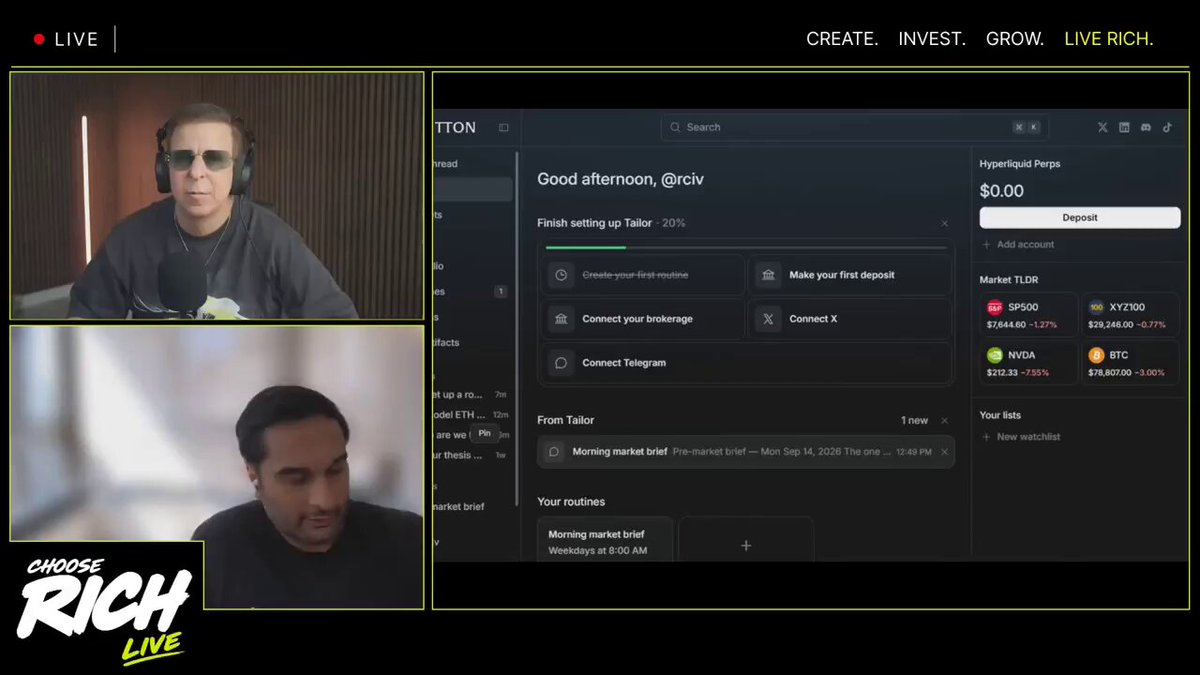The height and width of the screenshot is (675, 1200).
Task: Click the '1 new' label beside From Tailor
Action: tap(914, 421)
